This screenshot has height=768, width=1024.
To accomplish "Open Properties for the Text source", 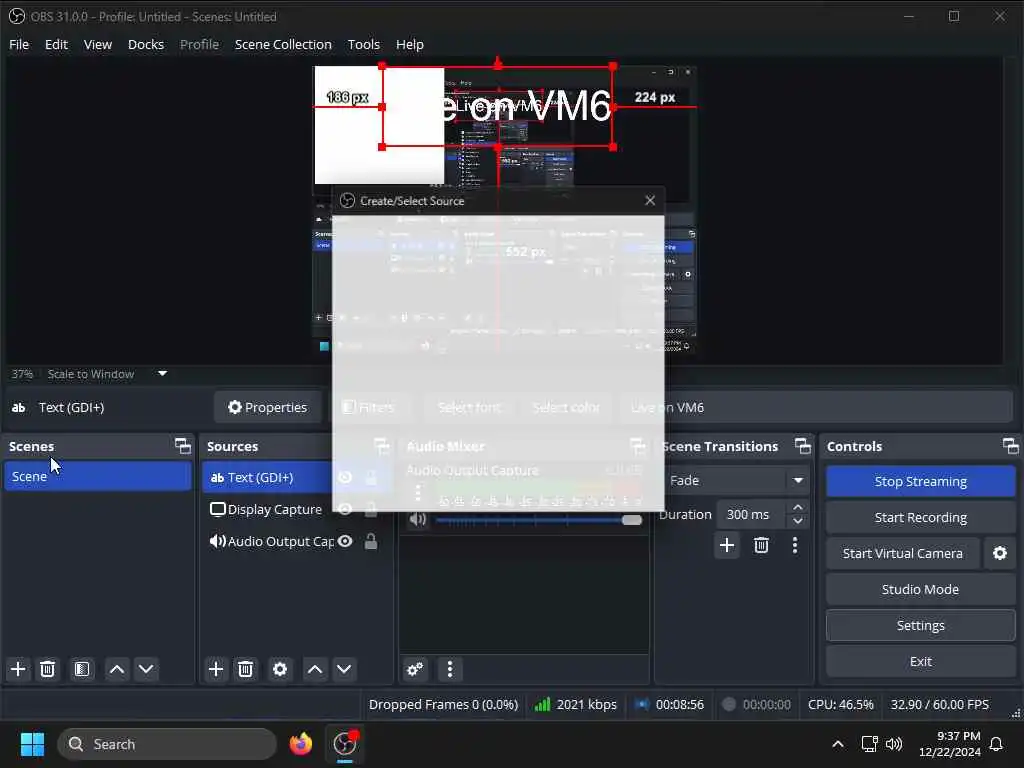I will 268,408.
